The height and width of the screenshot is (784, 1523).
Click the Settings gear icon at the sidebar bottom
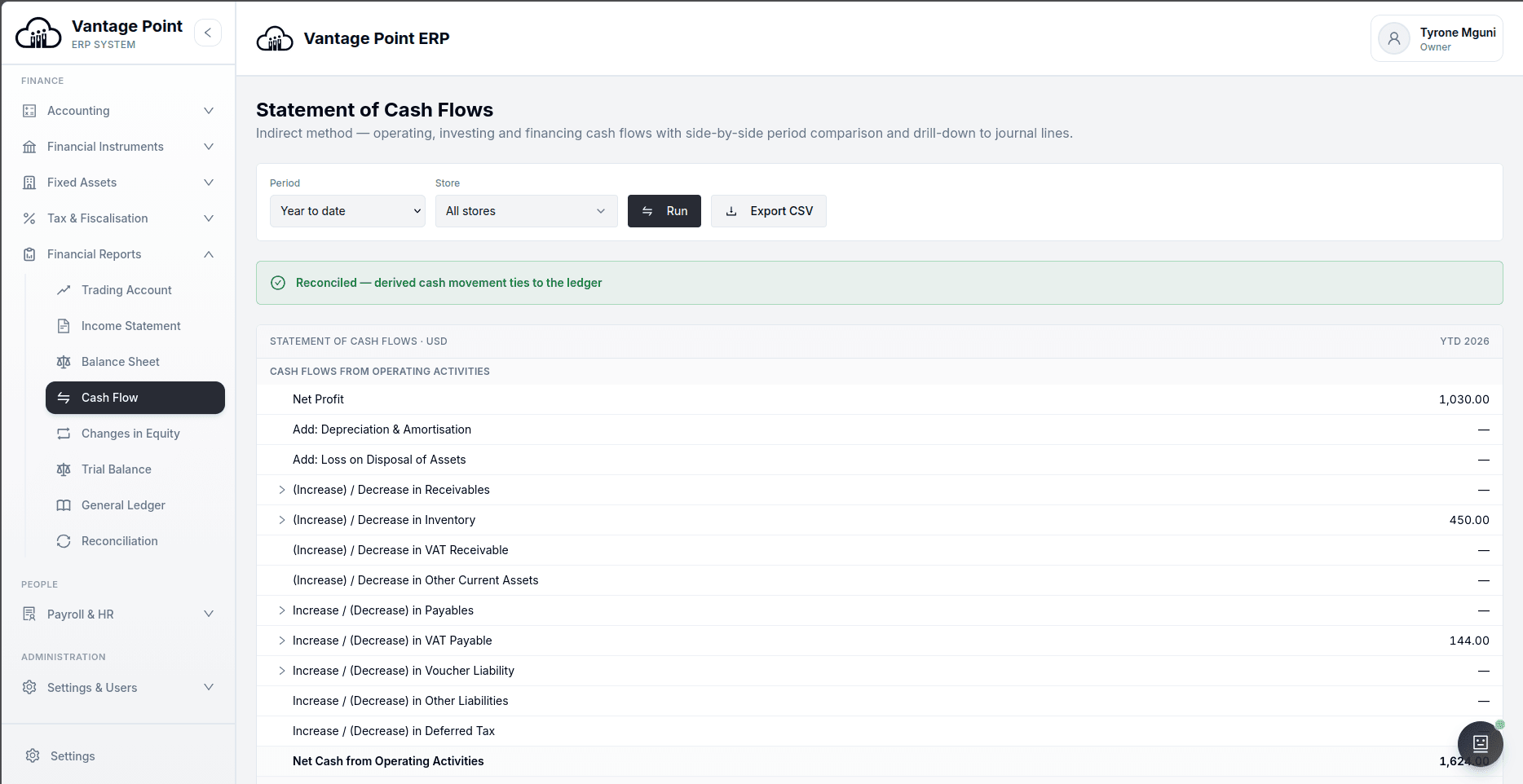[x=33, y=756]
